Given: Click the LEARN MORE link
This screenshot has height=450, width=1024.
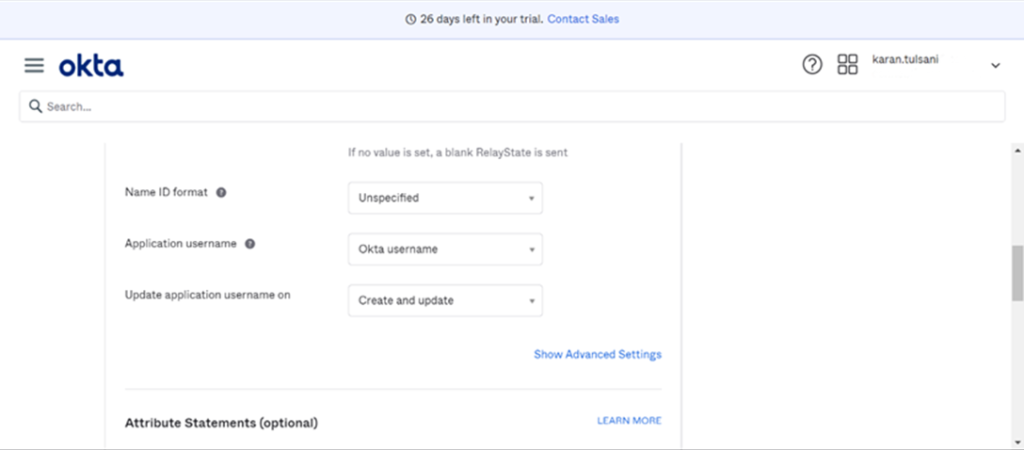Looking at the screenshot, I should [629, 421].
